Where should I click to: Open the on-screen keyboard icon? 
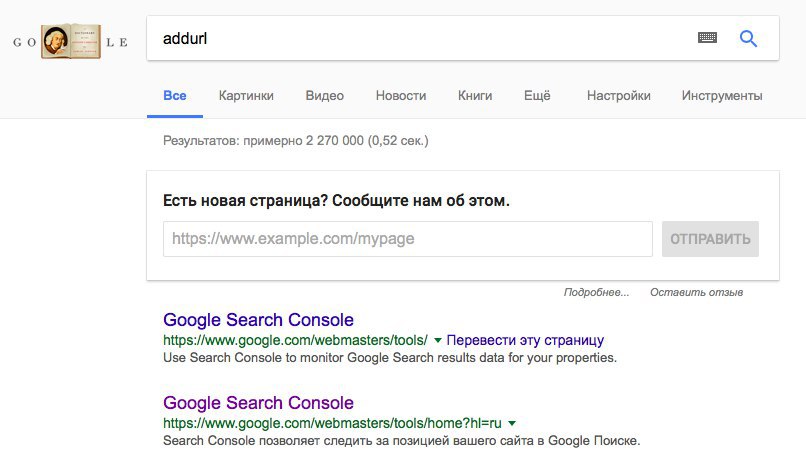(x=707, y=38)
